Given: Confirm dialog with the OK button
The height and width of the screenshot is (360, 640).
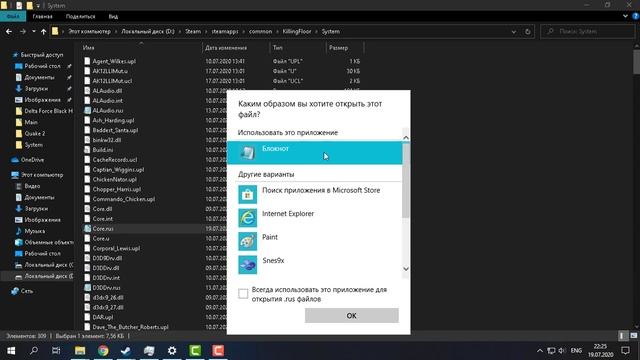Looking at the screenshot, I should [x=351, y=316].
